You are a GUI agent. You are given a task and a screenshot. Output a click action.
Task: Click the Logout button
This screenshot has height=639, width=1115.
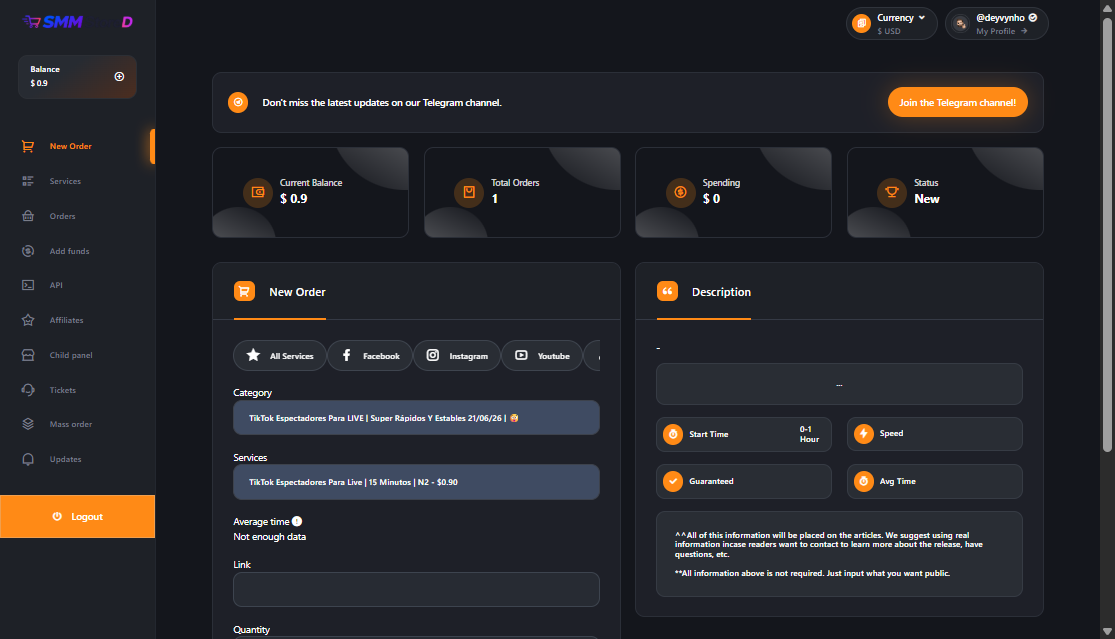(78, 517)
